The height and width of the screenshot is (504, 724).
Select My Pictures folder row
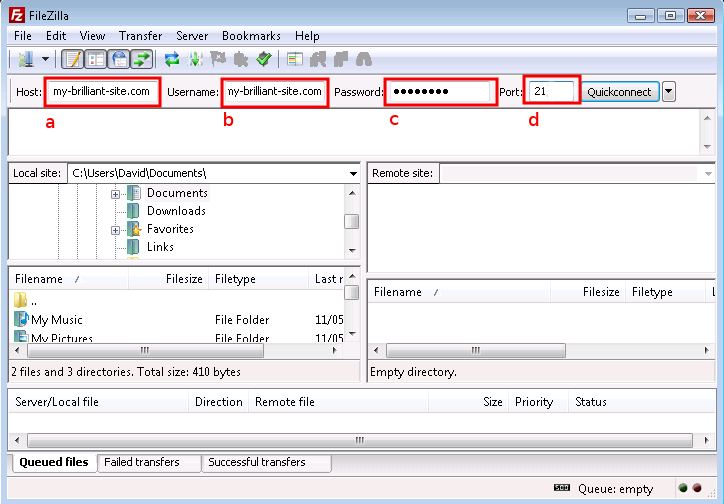(177, 336)
